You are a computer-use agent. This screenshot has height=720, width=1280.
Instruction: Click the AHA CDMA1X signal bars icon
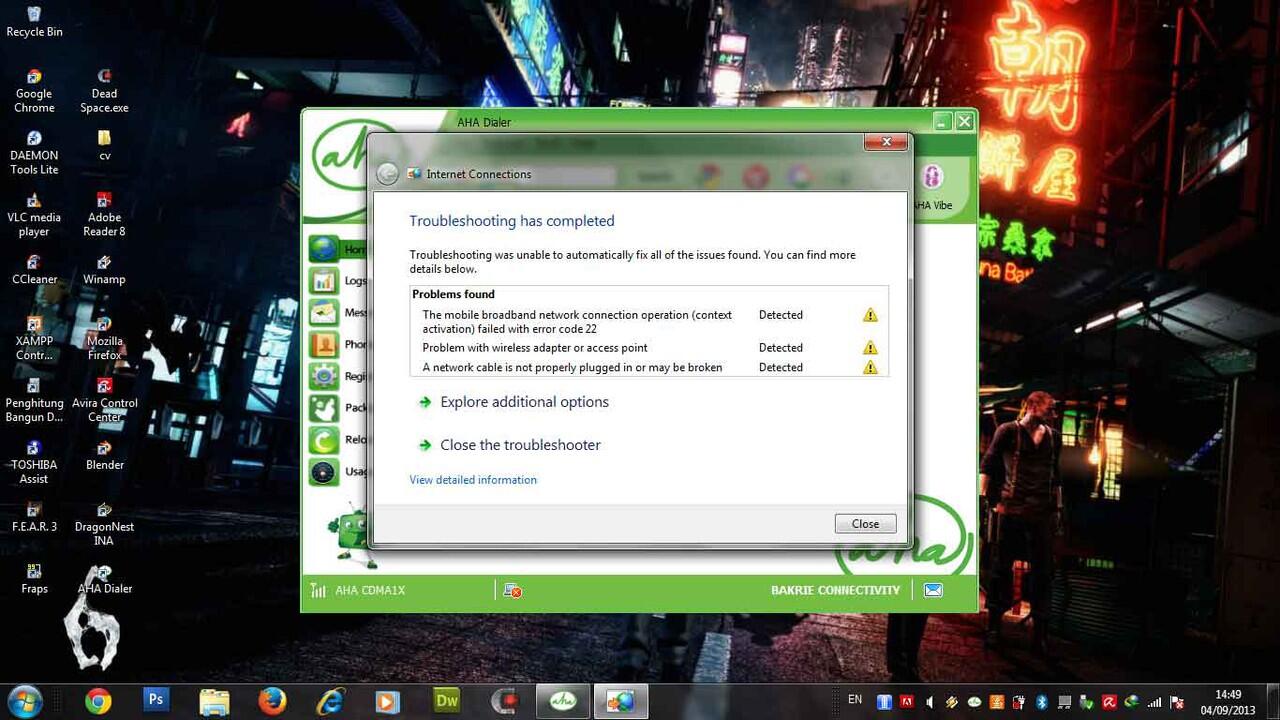[318, 591]
